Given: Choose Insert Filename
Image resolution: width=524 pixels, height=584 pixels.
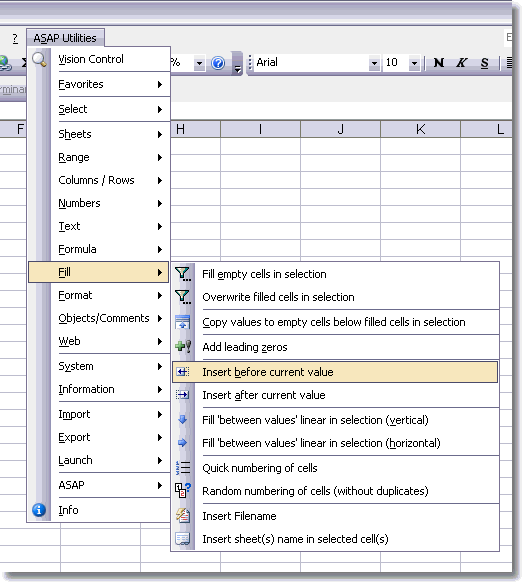Looking at the screenshot, I should (335, 516).
